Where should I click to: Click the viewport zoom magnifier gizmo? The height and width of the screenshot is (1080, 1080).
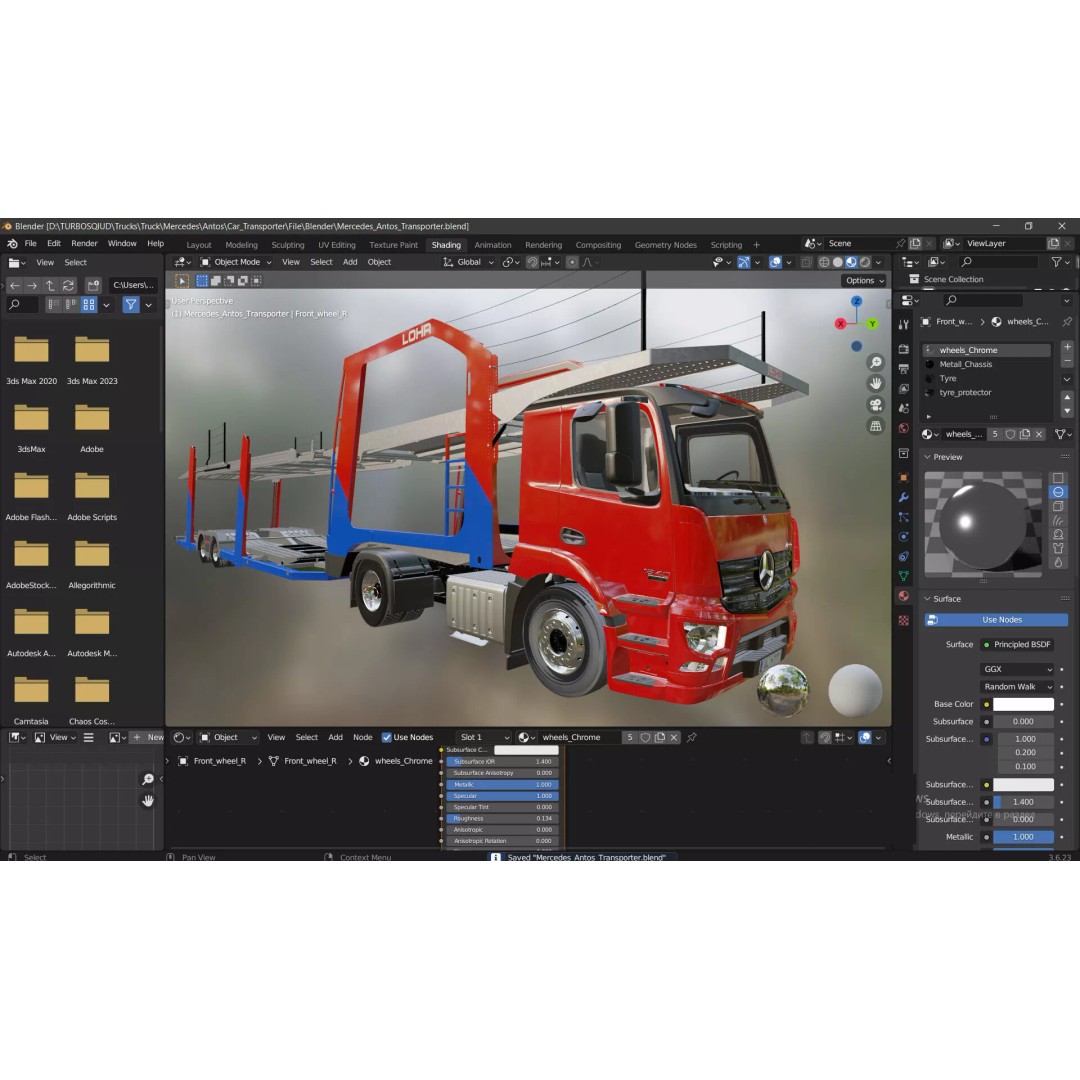click(875, 363)
